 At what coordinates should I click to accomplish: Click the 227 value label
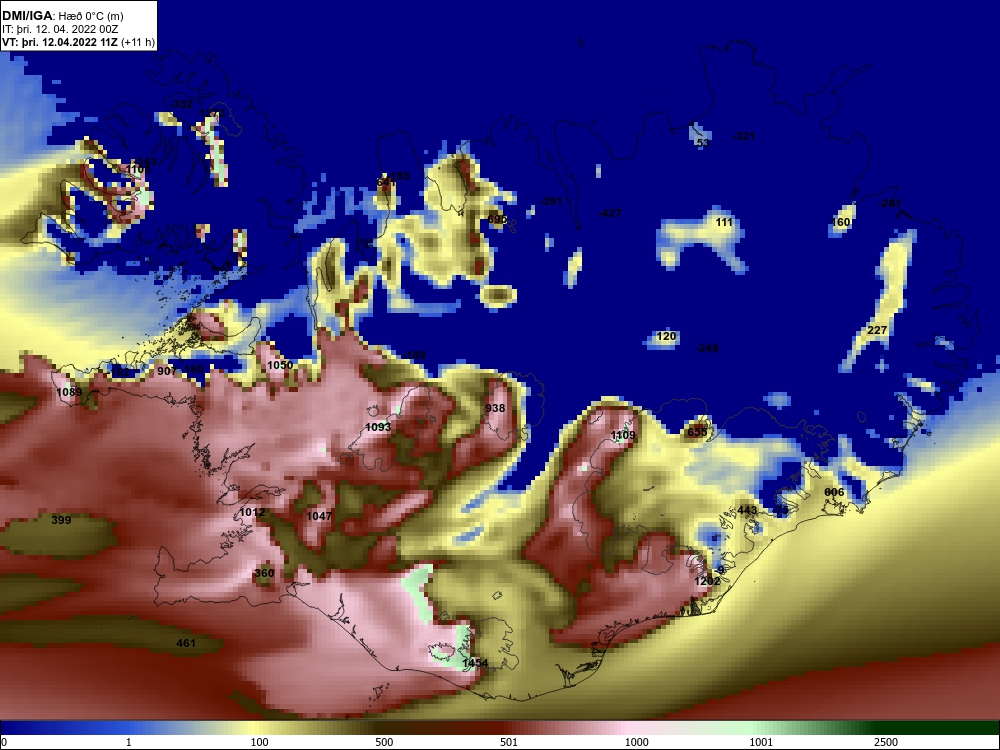pyautogui.click(x=878, y=330)
